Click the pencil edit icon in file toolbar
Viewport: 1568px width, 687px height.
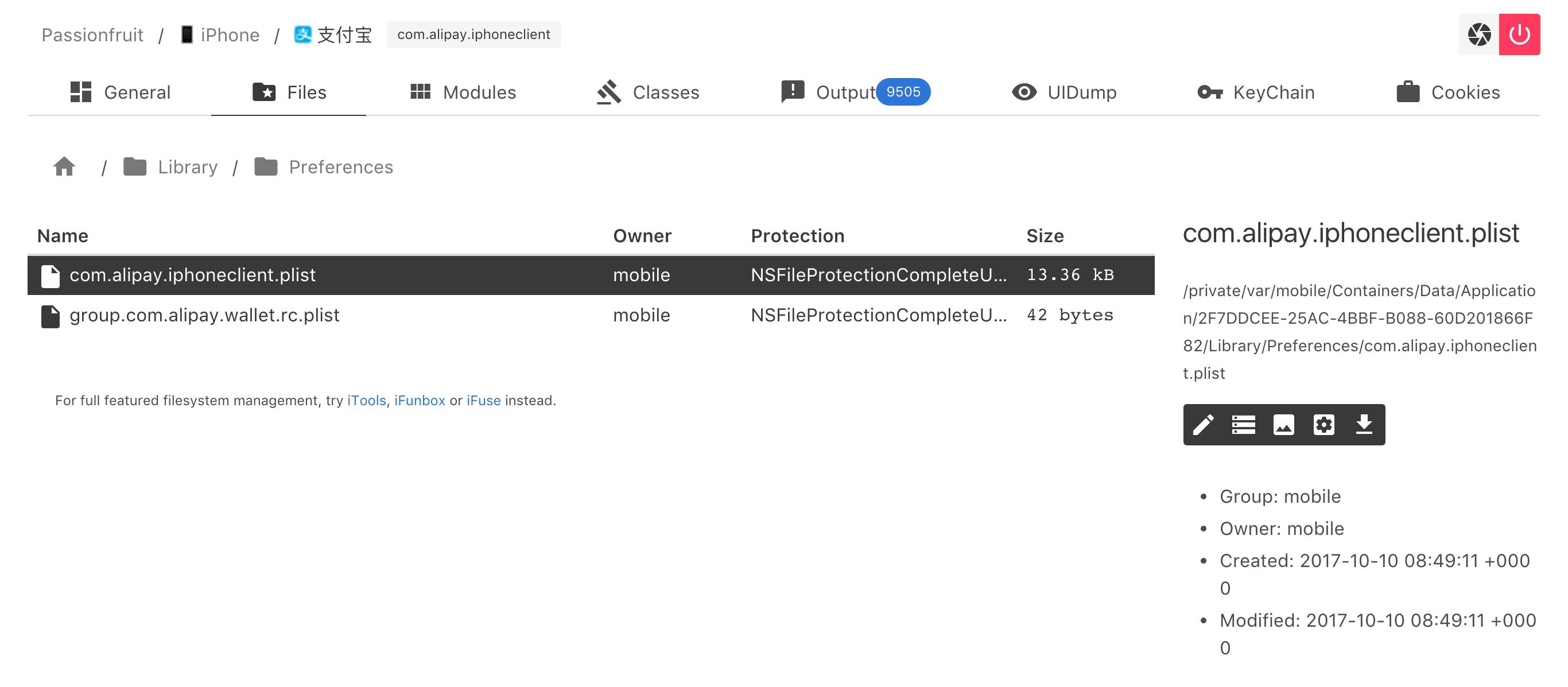pyautogui.click(x=1203, y=425)
